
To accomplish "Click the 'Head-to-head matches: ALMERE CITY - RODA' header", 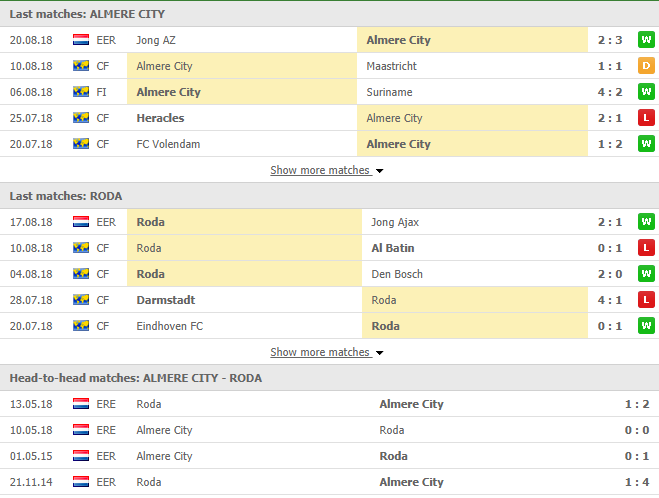I will tap(136, 378).
